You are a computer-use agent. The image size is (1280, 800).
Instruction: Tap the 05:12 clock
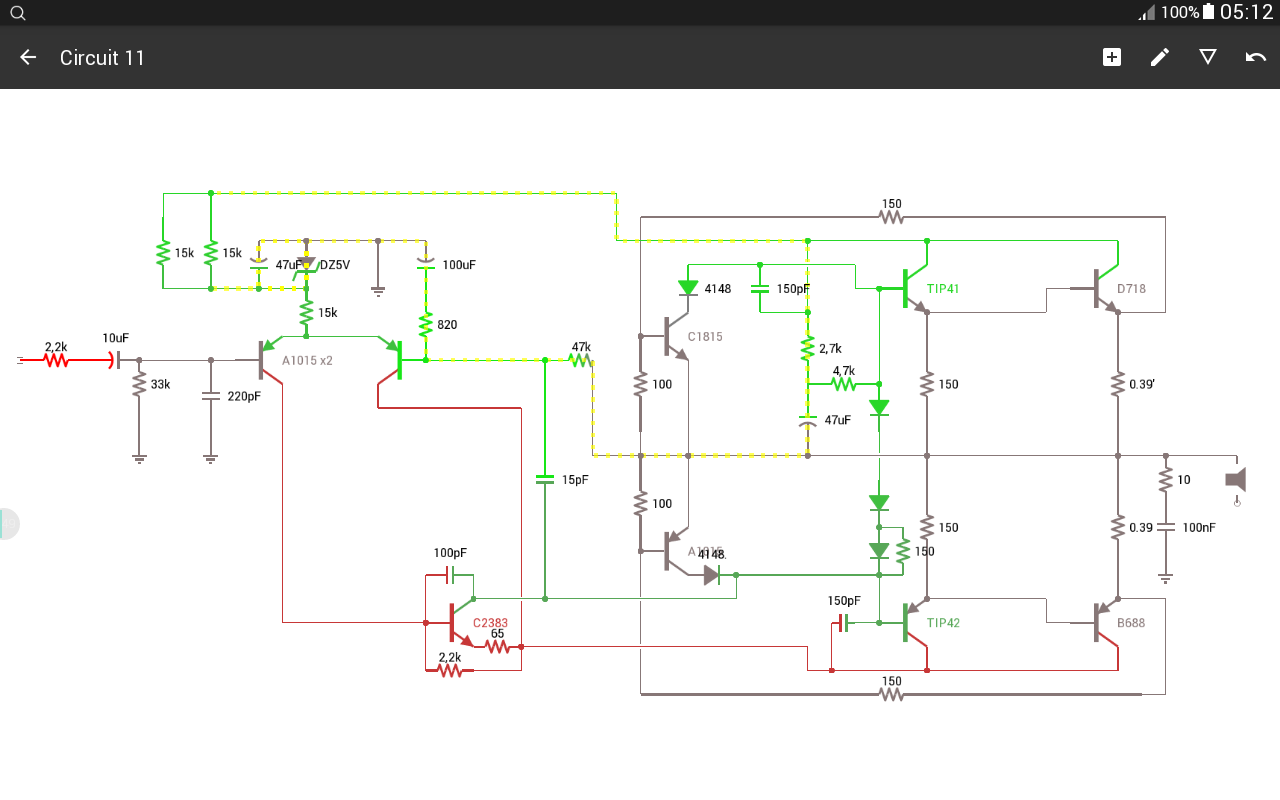(1246, 12)
